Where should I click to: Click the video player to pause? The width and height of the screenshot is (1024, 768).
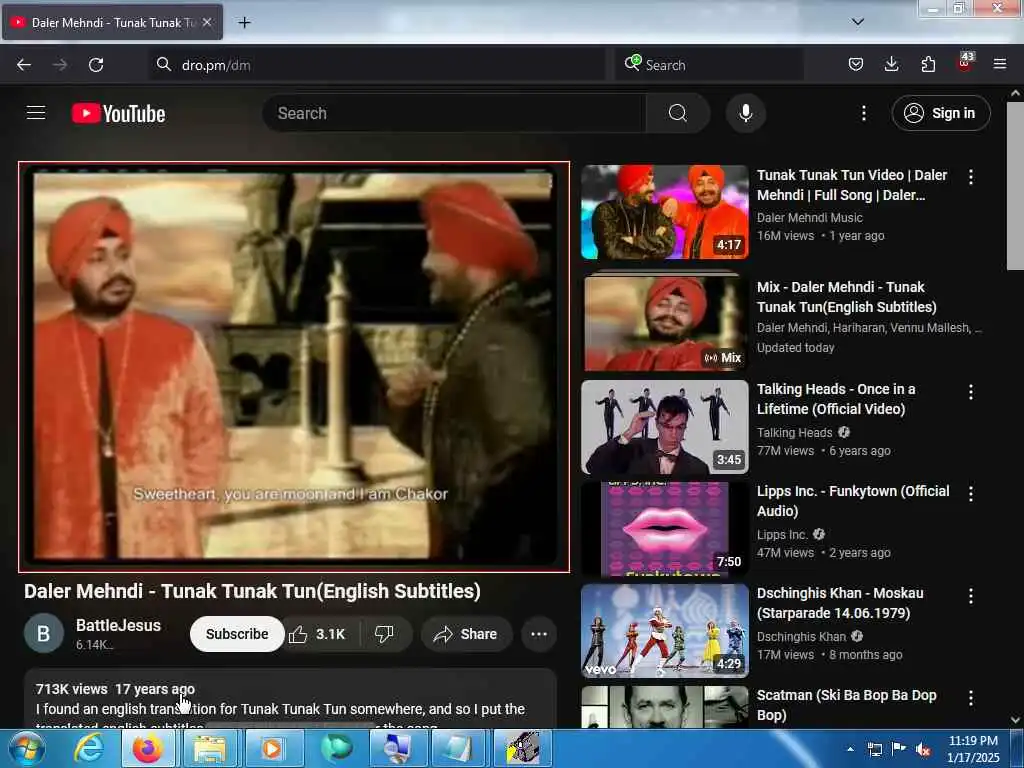coord(294,366)
